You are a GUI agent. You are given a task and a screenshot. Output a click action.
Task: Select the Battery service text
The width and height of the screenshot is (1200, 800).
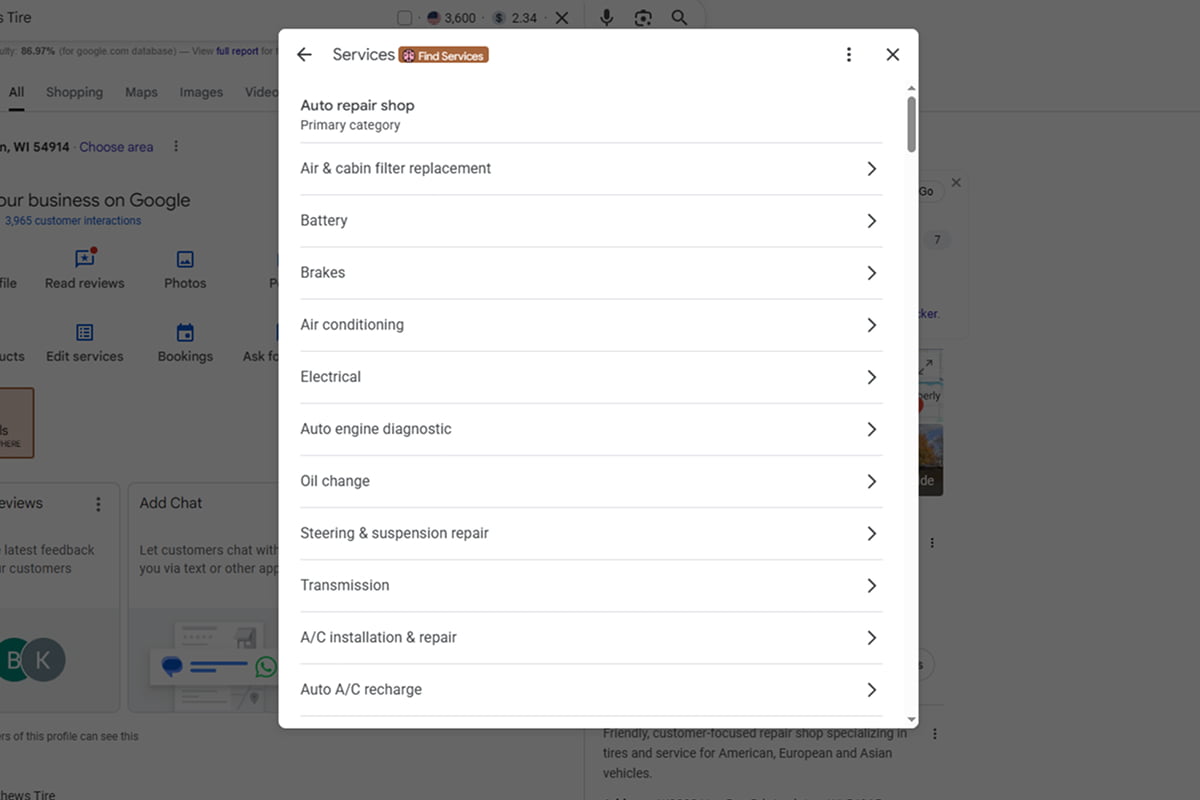coord(324,220)
